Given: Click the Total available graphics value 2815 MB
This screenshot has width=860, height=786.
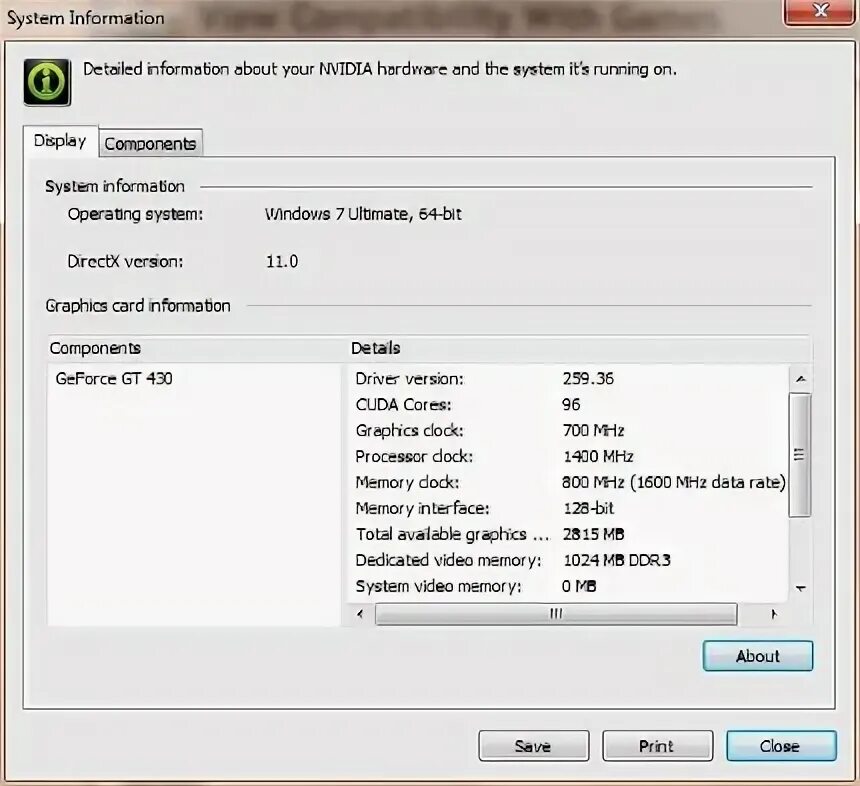Looking at the screenshot, I should pyautogui.click(x=593, y=534).
